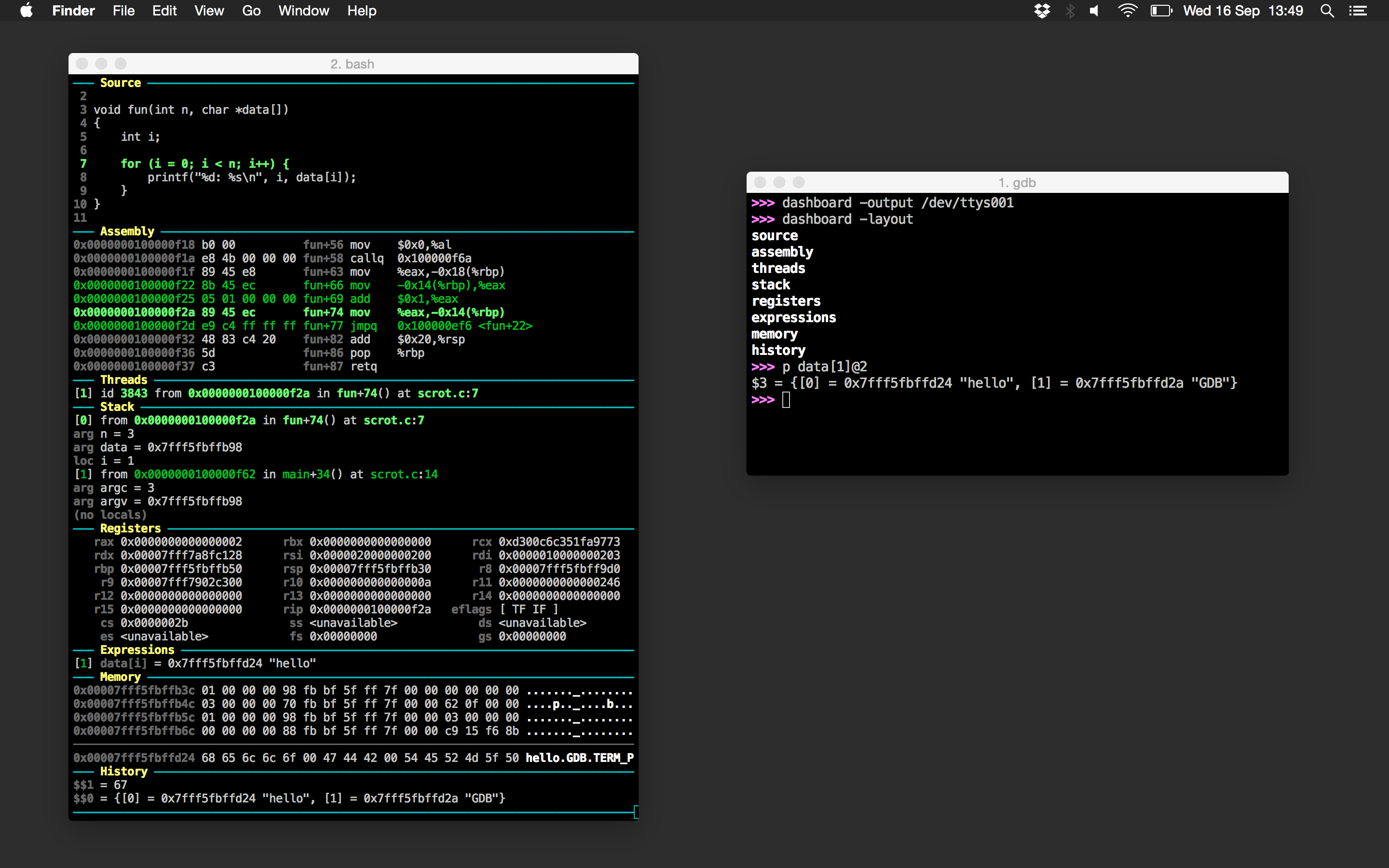Open the Go menu

pos(251,10)
